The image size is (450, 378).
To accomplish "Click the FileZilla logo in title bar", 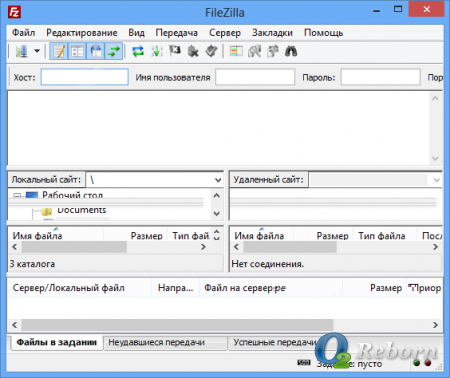I will [14, 12].
